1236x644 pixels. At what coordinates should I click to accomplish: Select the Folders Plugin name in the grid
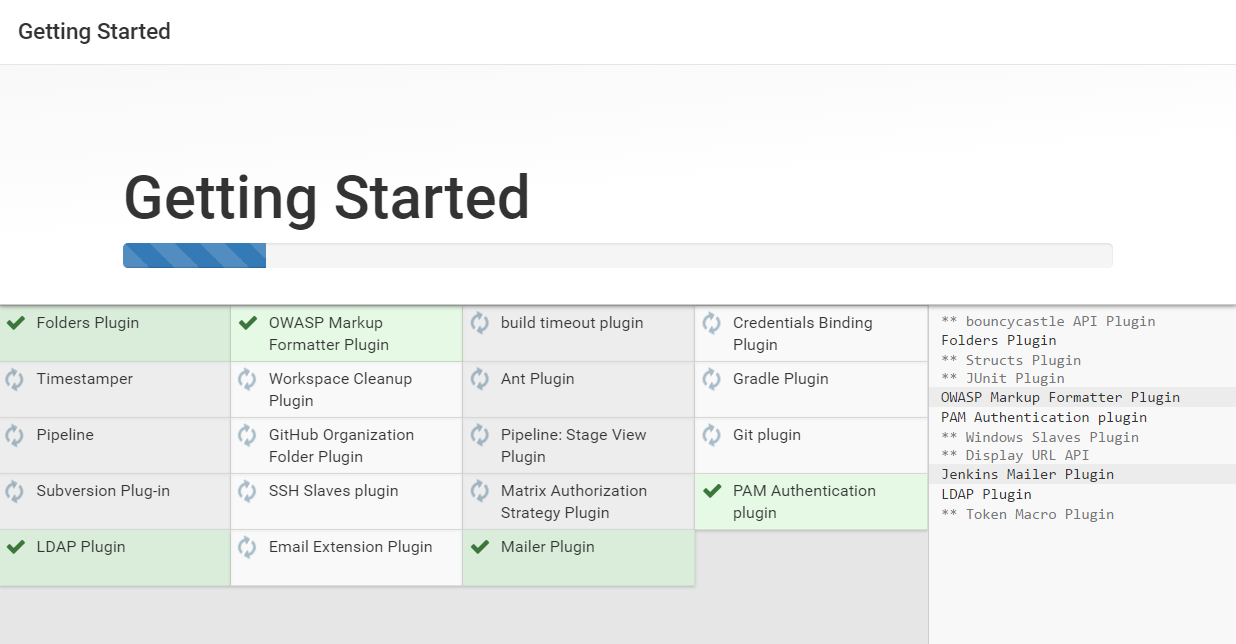[88, 323]
